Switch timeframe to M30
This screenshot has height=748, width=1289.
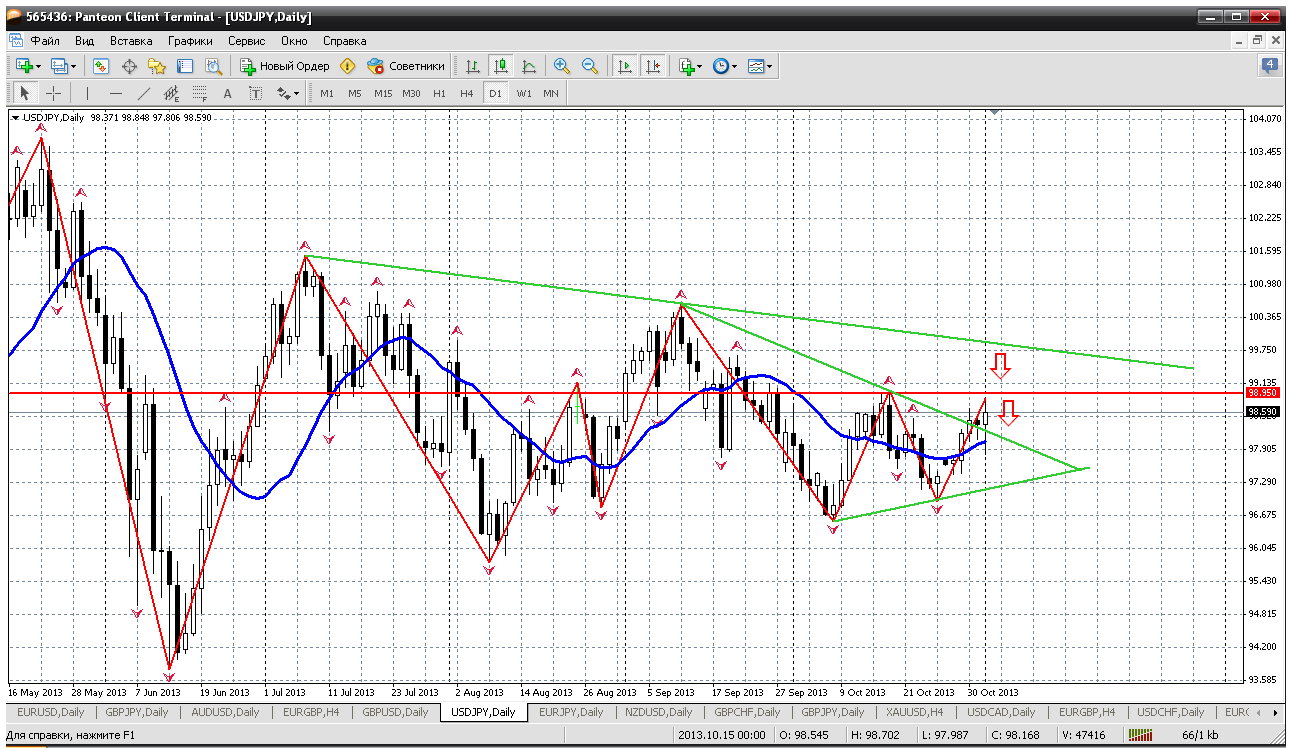point(411,93)
